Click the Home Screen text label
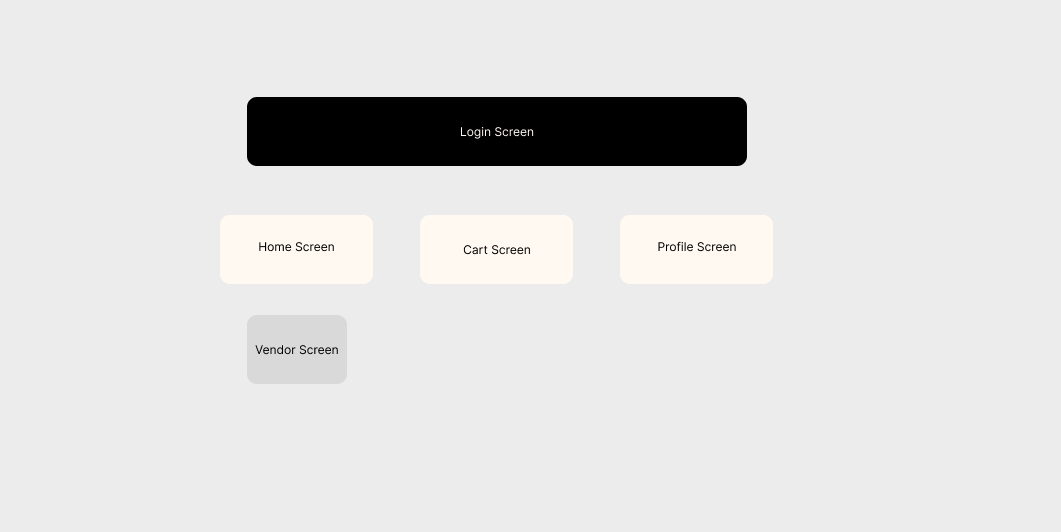This screenshot has width=1061, height=532. click(296, 247)
